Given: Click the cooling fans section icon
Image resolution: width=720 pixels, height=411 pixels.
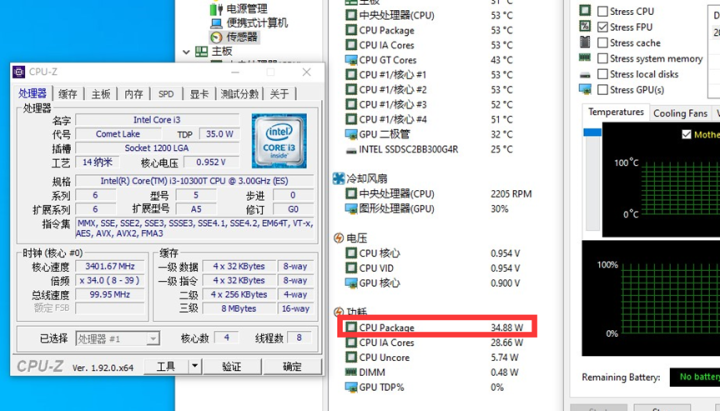Looking at the screenshot, I should (339, 178).
